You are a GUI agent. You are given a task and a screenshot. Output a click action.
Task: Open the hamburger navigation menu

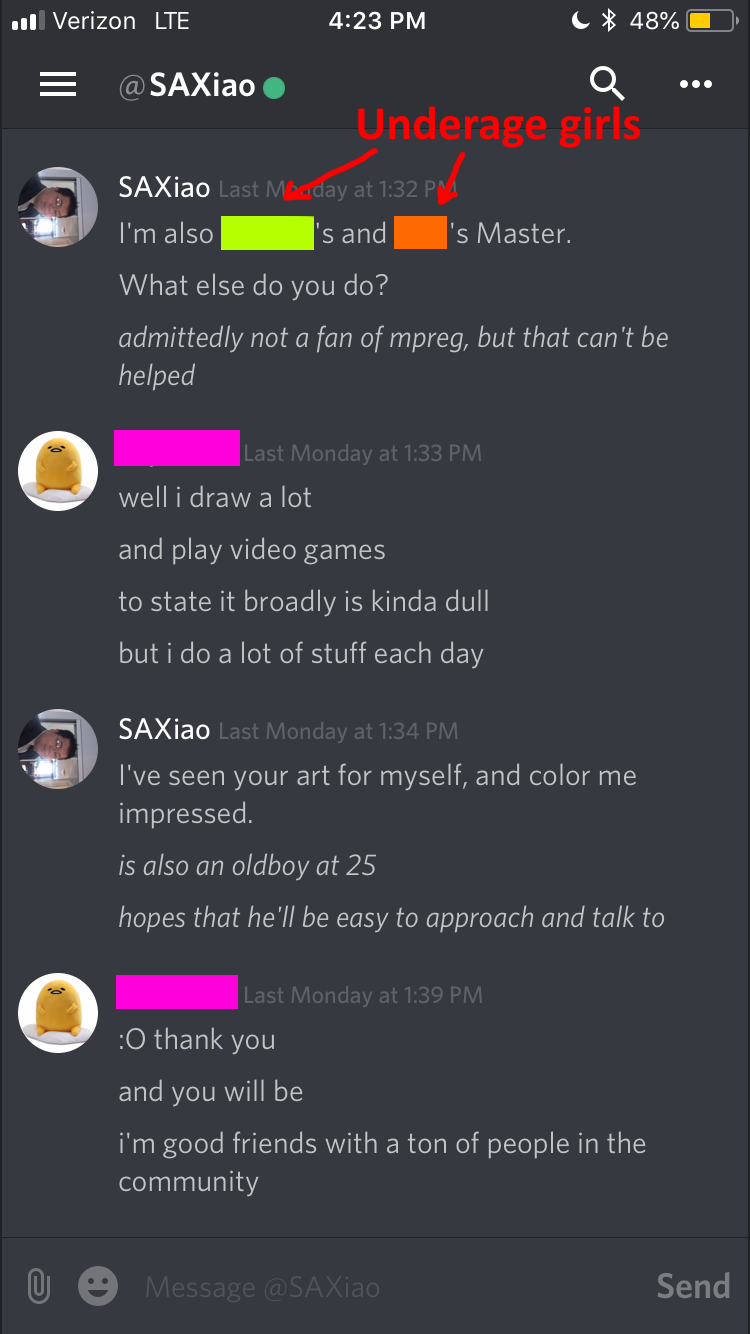(x=58, y=86)
